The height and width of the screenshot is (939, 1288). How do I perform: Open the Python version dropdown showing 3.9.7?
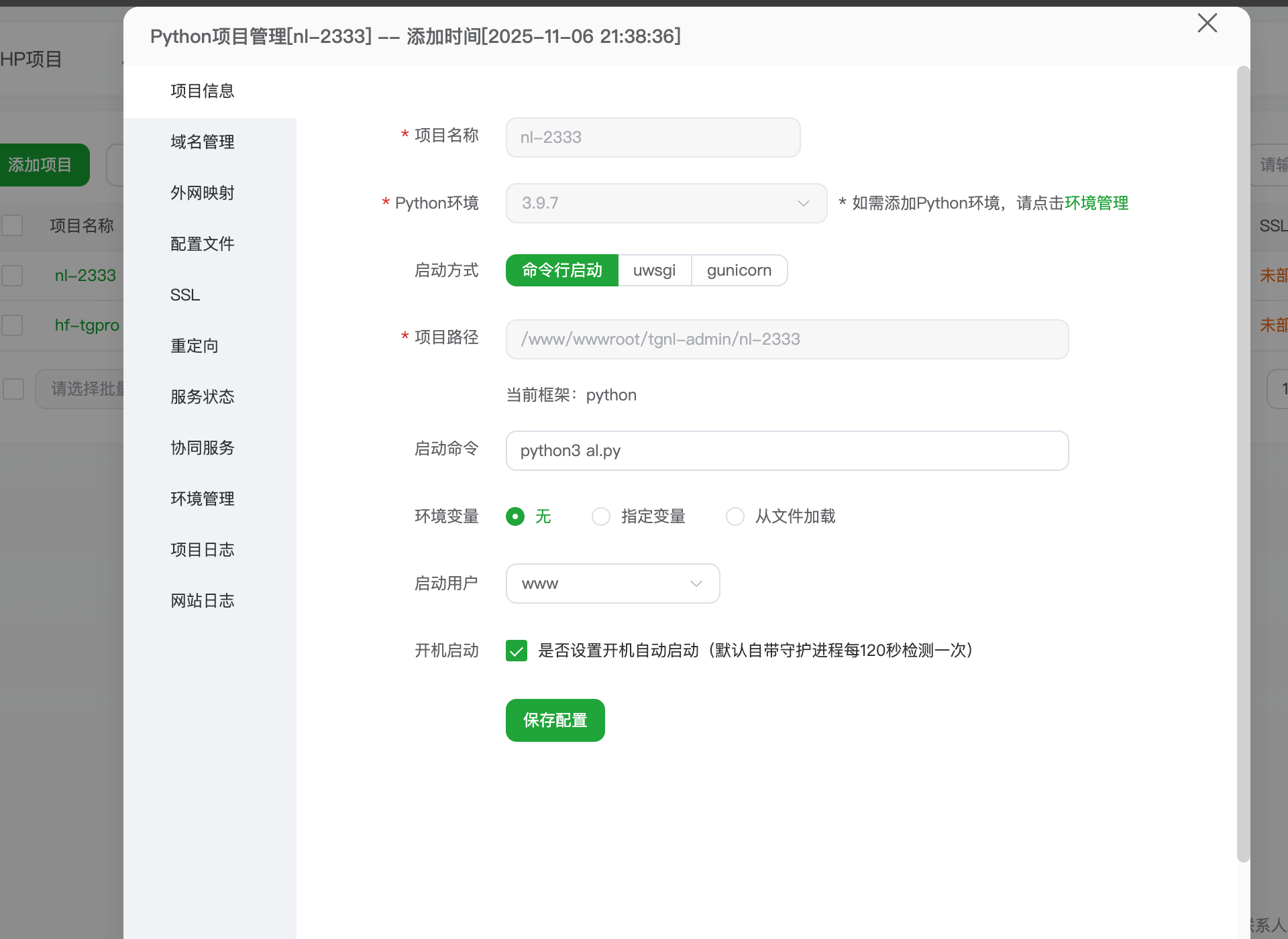point(666,203)
